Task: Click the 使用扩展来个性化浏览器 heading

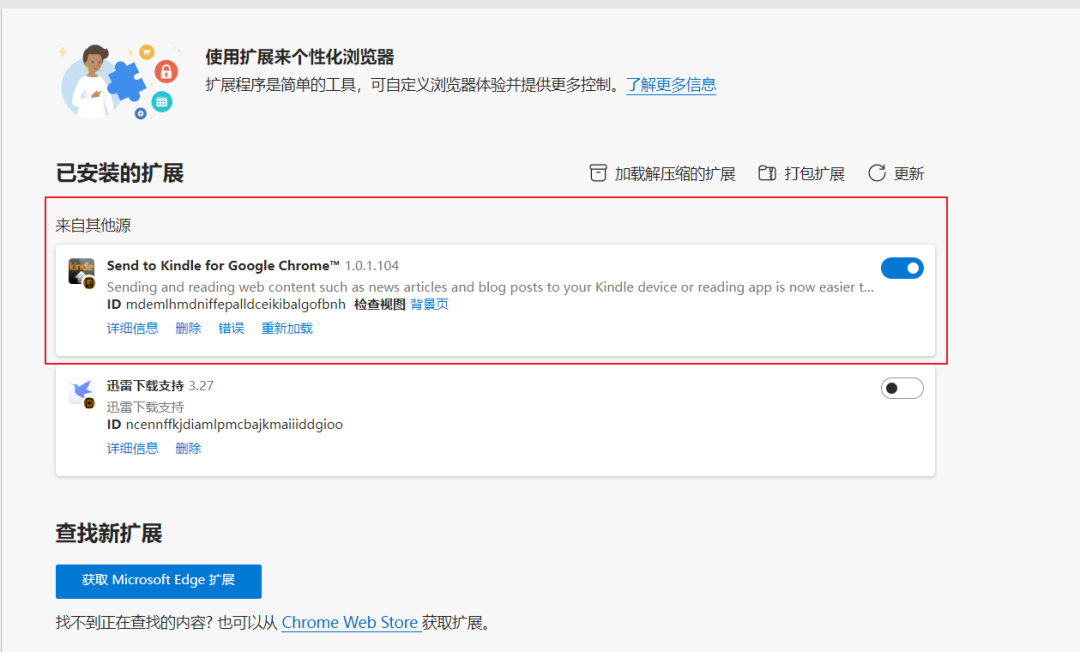Action: click(300, 57)
